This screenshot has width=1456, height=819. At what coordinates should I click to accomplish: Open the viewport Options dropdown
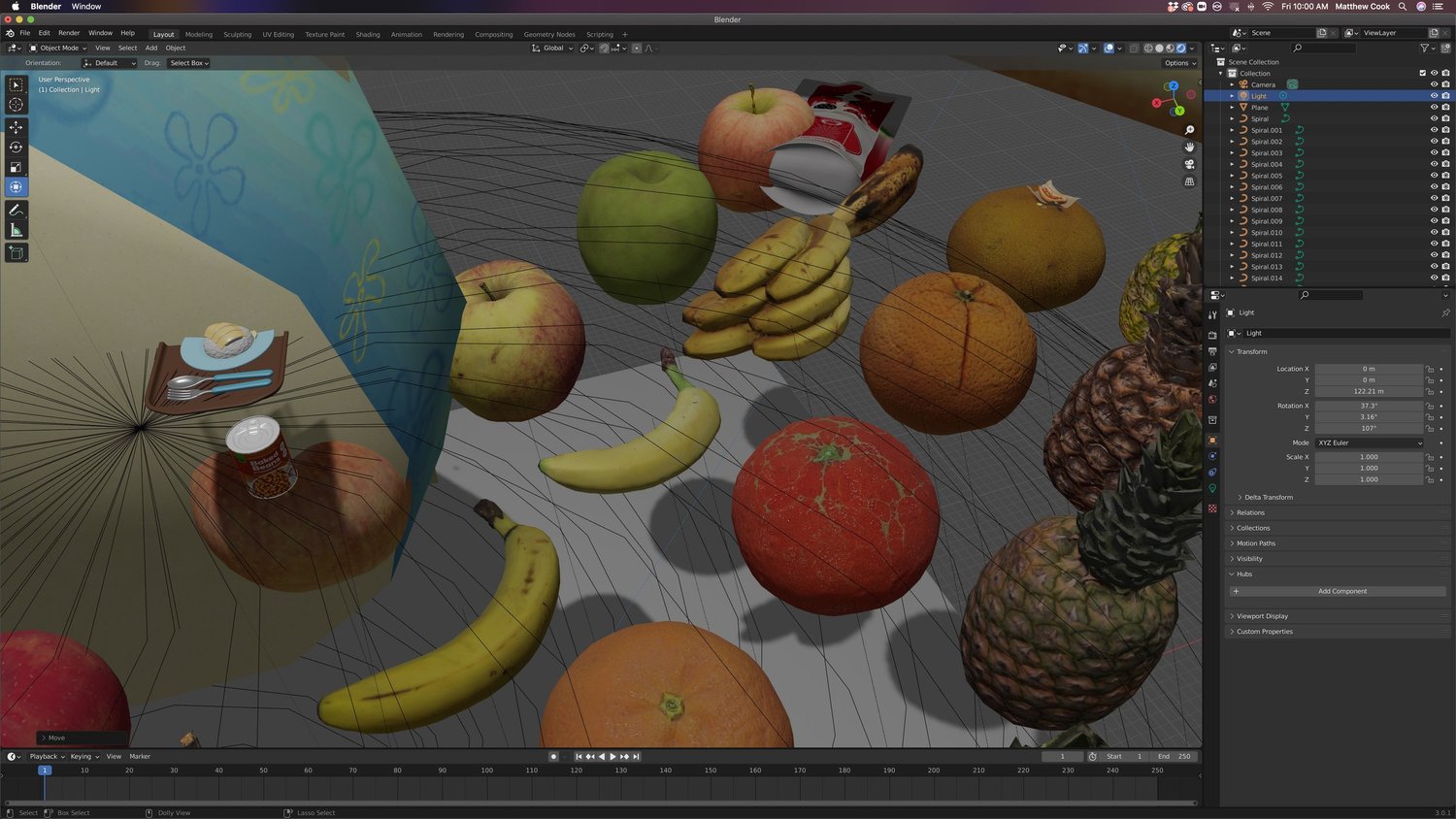pyautogui.click(x=1179, y=63)
